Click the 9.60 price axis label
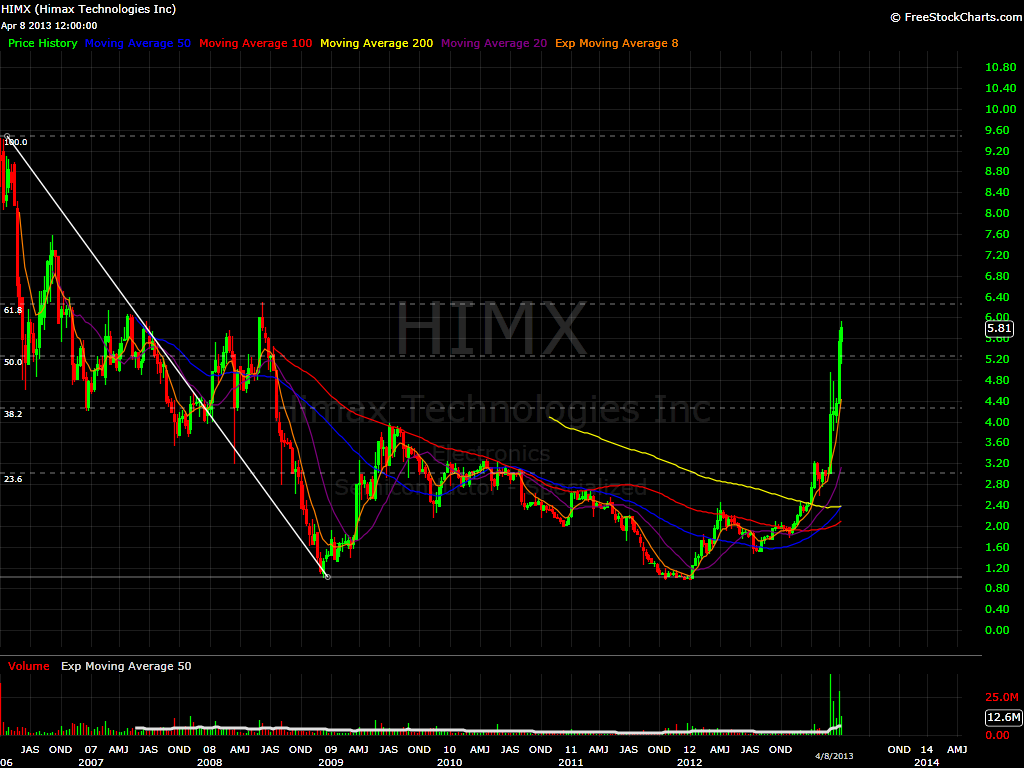The image size is (1024, 768). click(997, 130)
